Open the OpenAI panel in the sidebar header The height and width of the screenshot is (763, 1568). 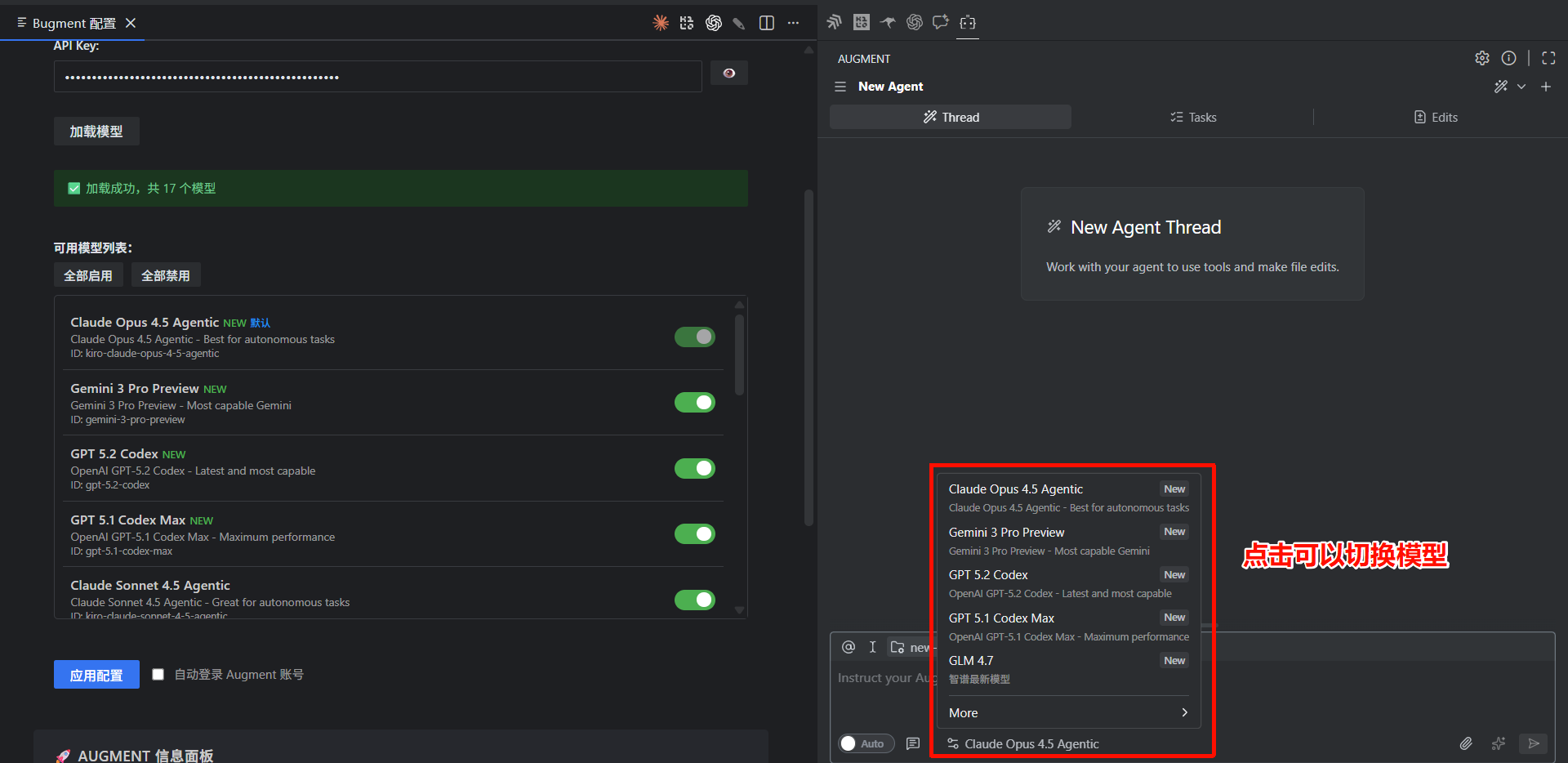(915, 22)
